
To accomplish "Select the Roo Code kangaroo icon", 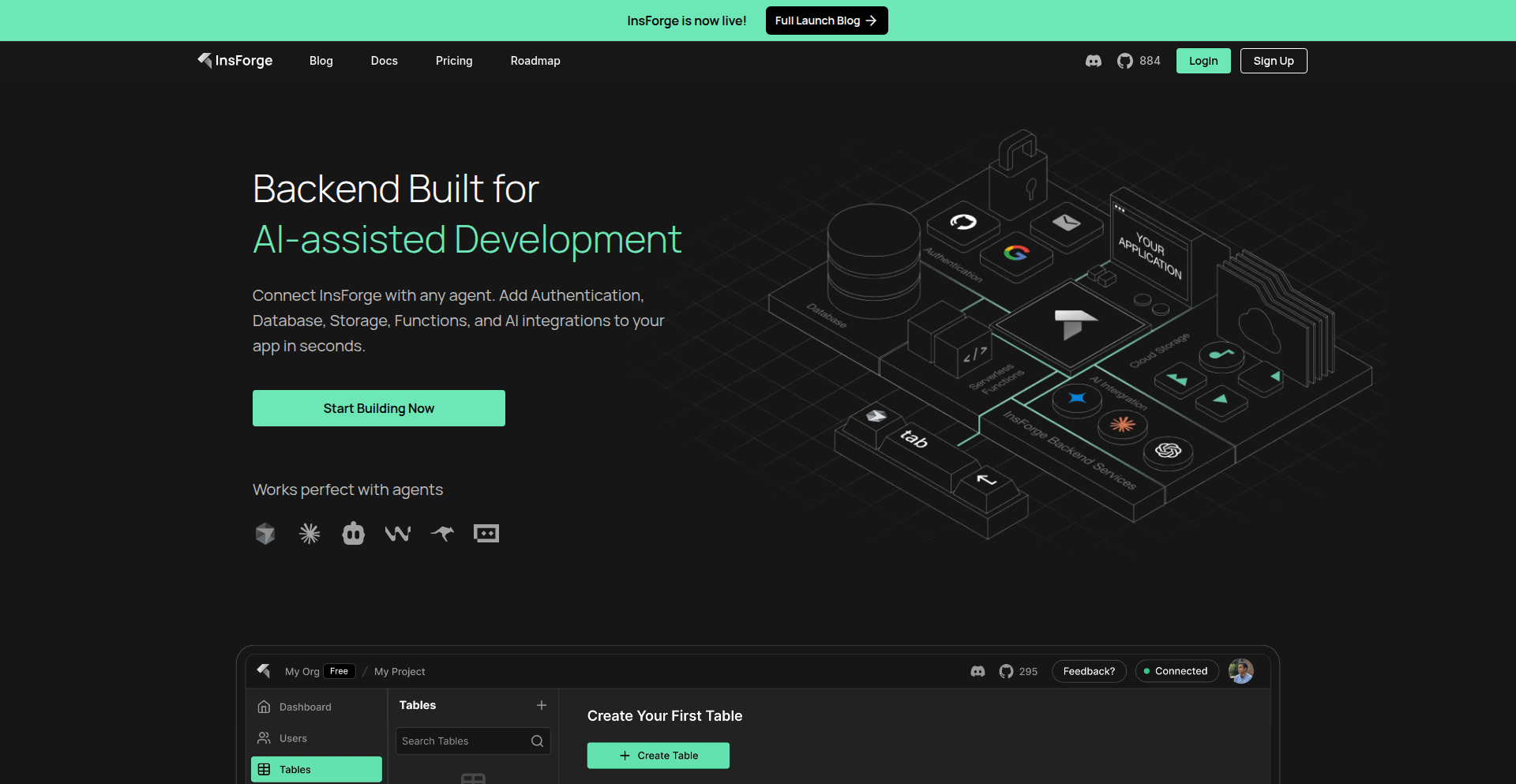I will pyautogui.click(x=442, y=534).
